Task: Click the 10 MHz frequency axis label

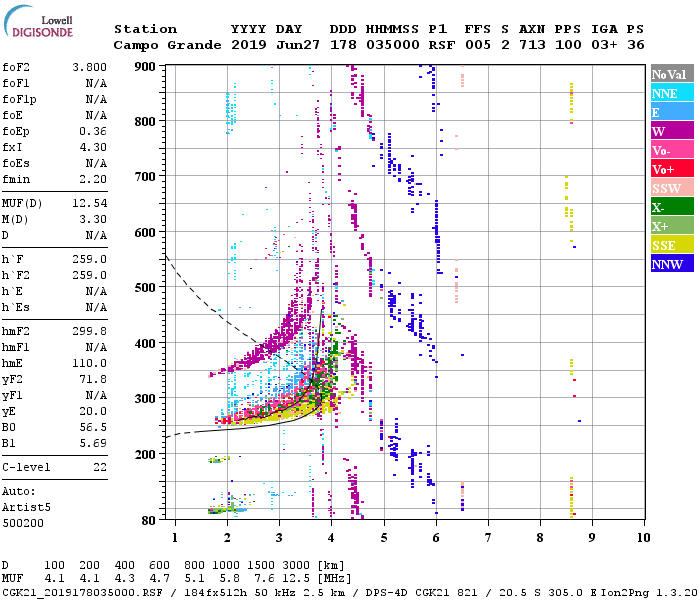Action: coord(643,538)
